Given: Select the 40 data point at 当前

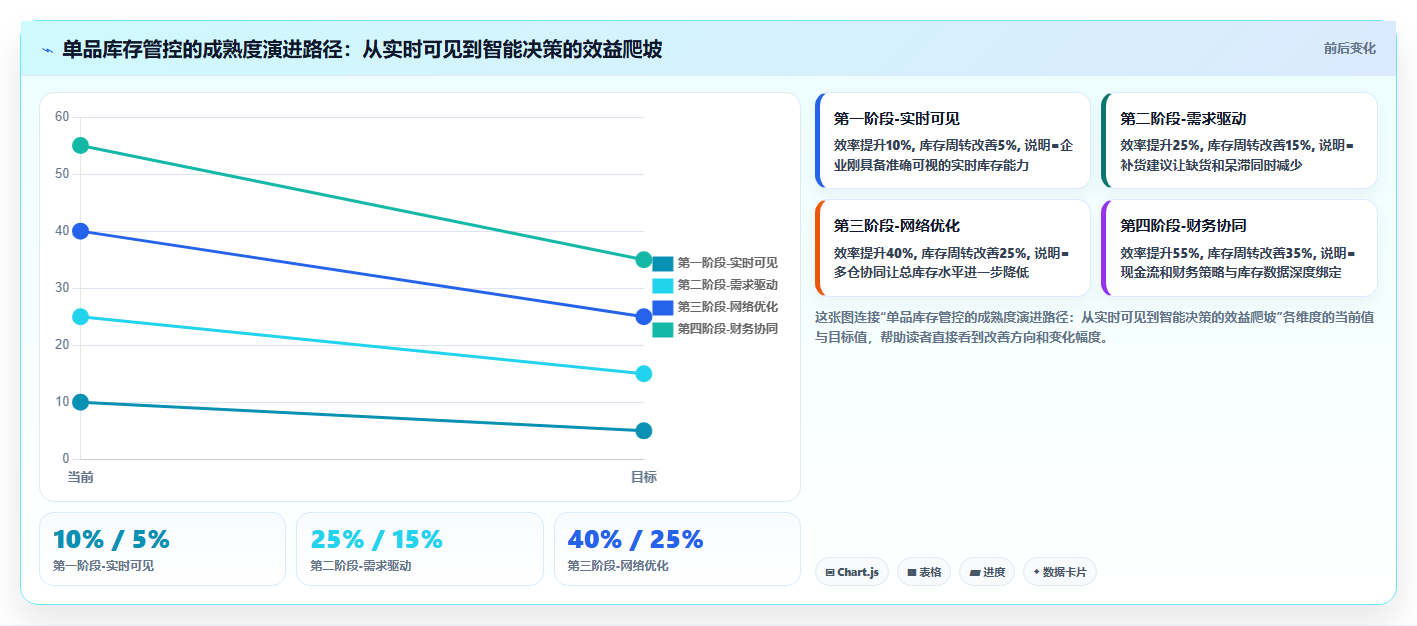Looking at the screenshot, I should (81, 231).
